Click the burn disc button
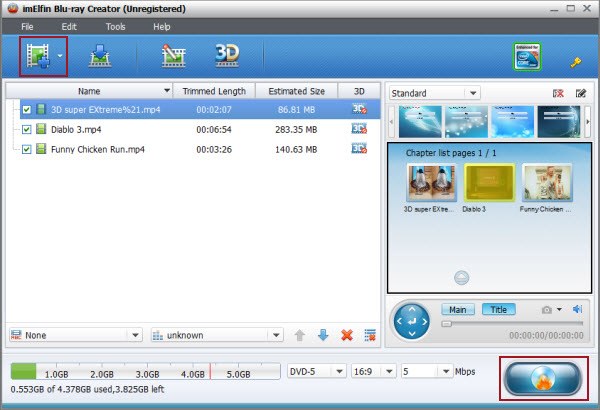600x410 pixels. pos(544,379)
